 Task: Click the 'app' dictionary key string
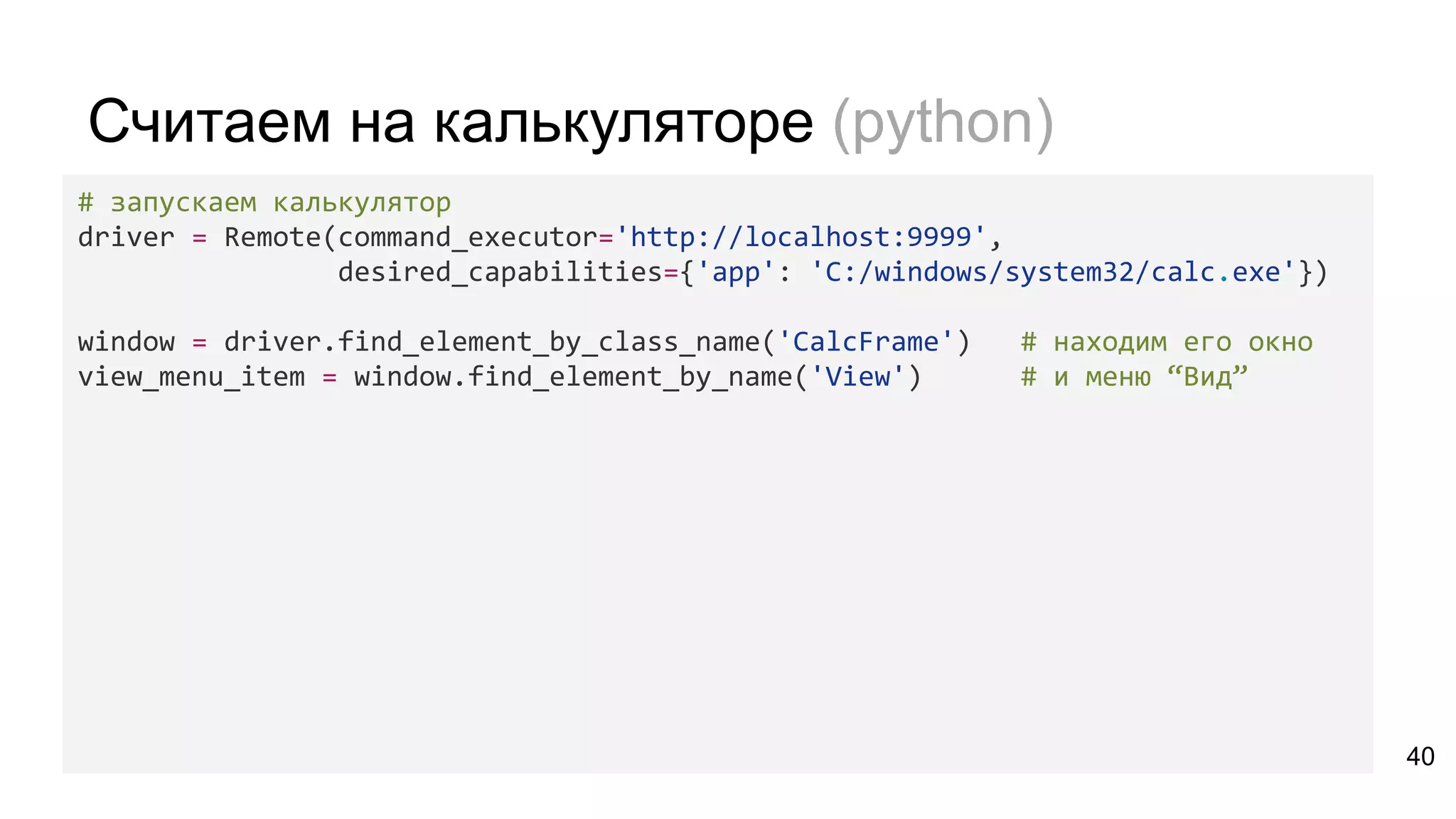[735, 272]
